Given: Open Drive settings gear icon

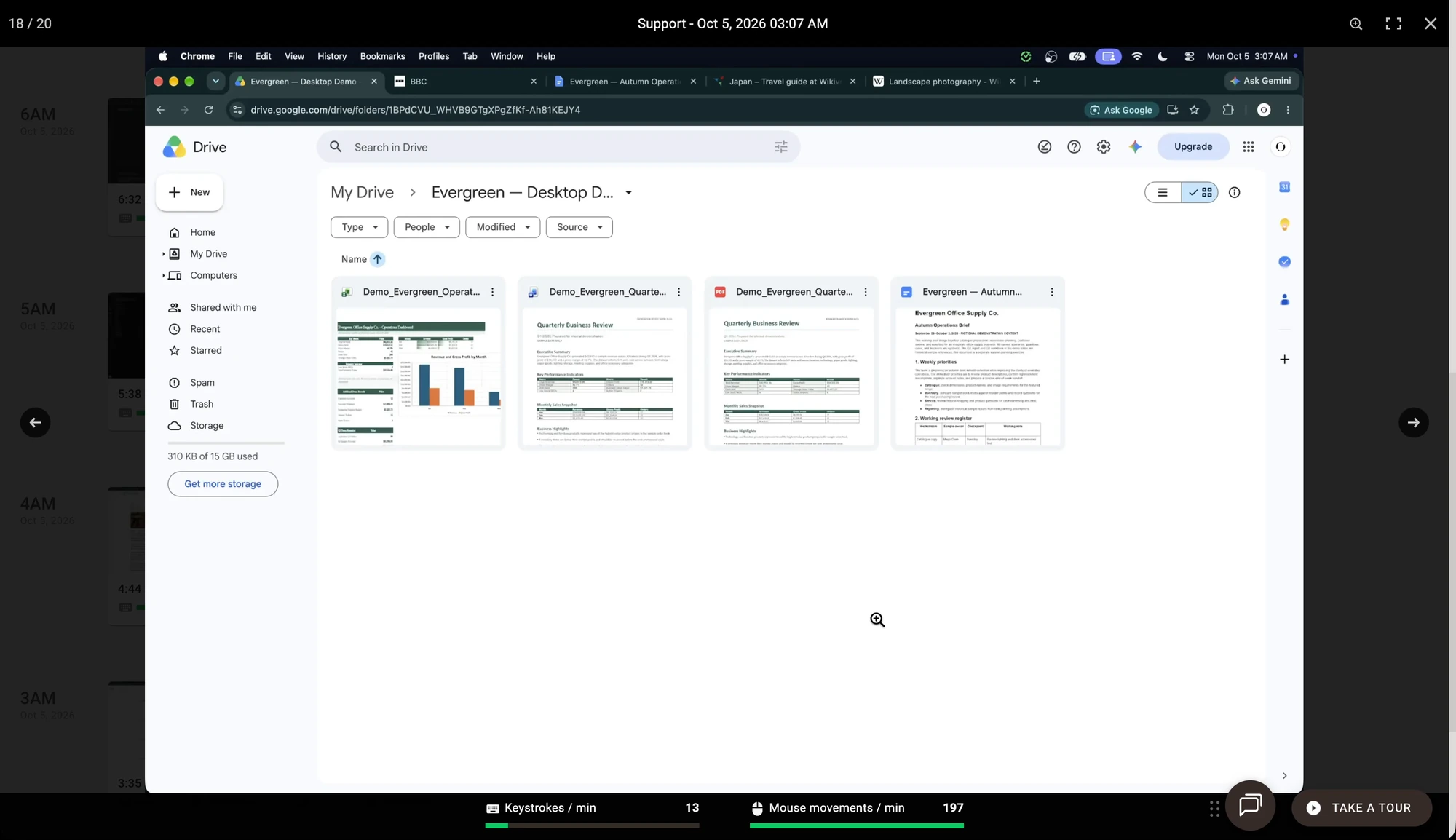Looking at the screenshot, I should click(x=1104, y=147).
